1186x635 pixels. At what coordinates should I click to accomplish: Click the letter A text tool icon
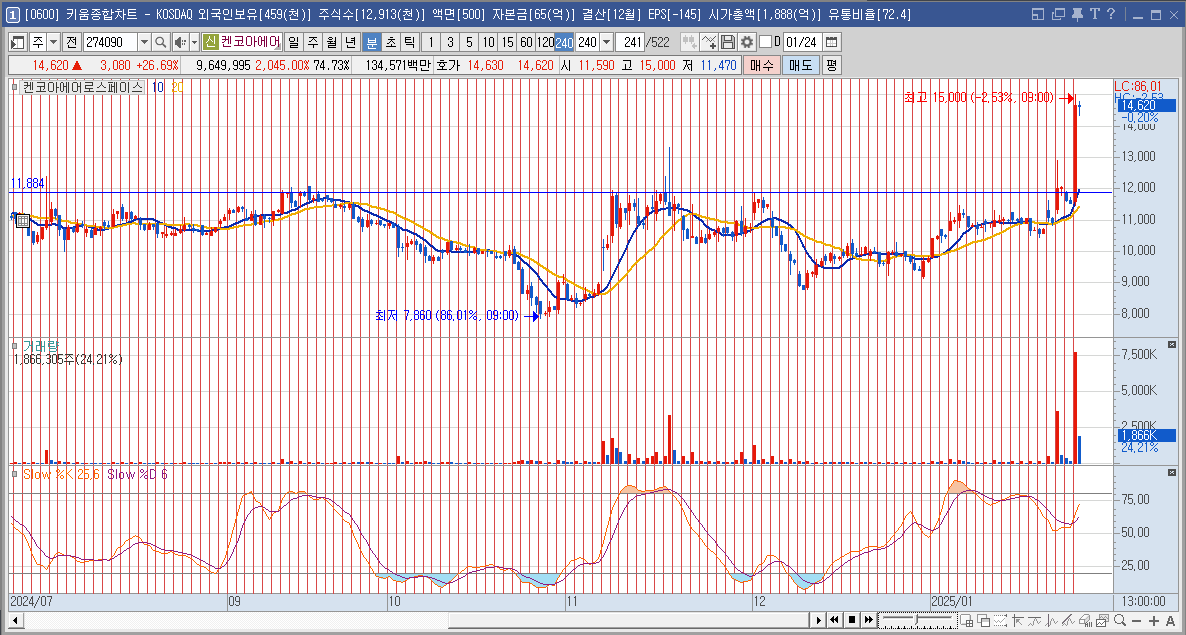(x=1170, y=621)
